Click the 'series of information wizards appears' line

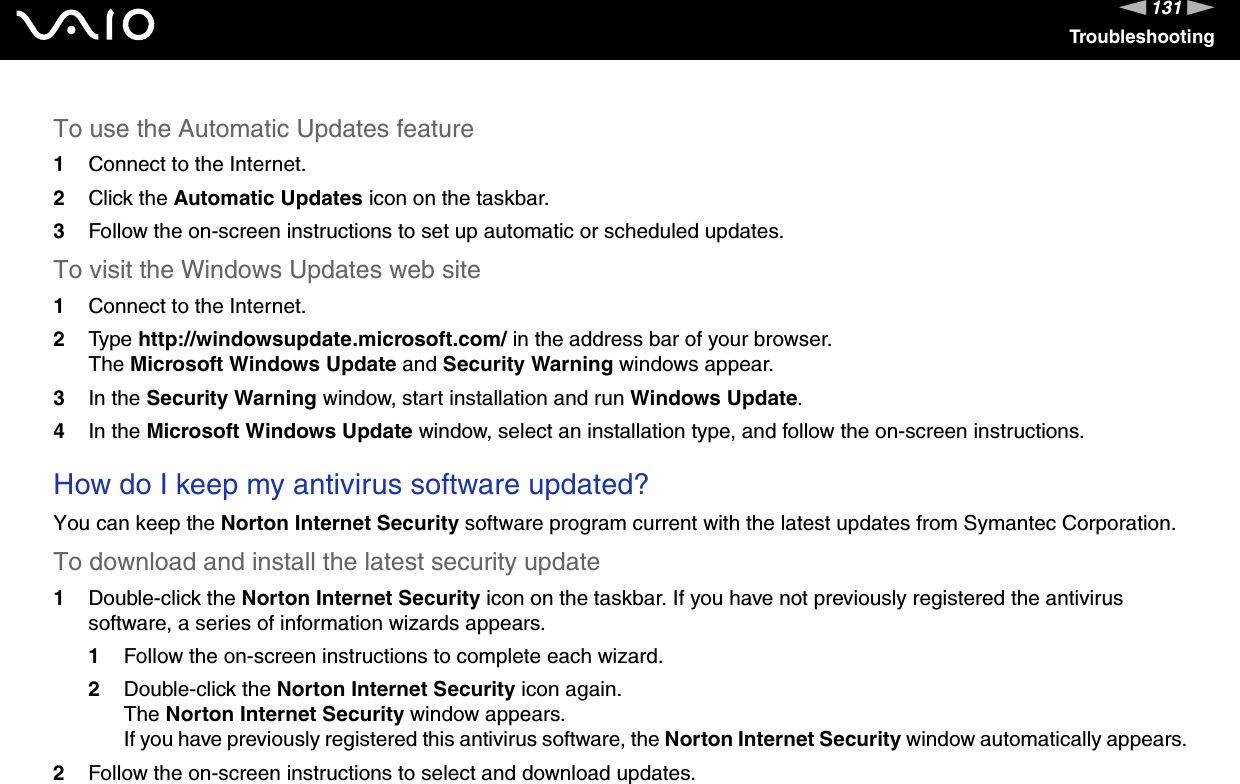click(x=317, y=623)
